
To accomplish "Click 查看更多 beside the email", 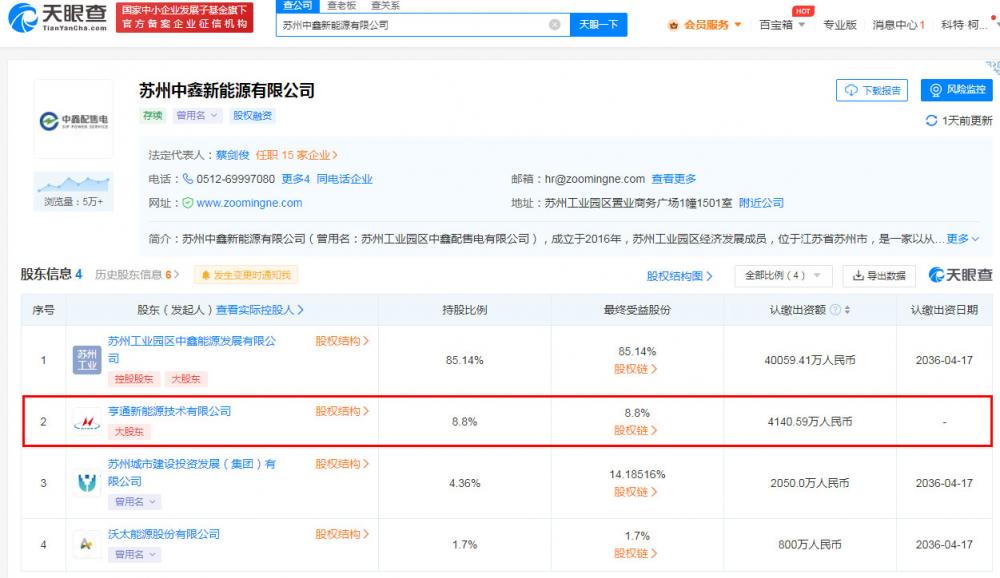I will click(673, 179).
